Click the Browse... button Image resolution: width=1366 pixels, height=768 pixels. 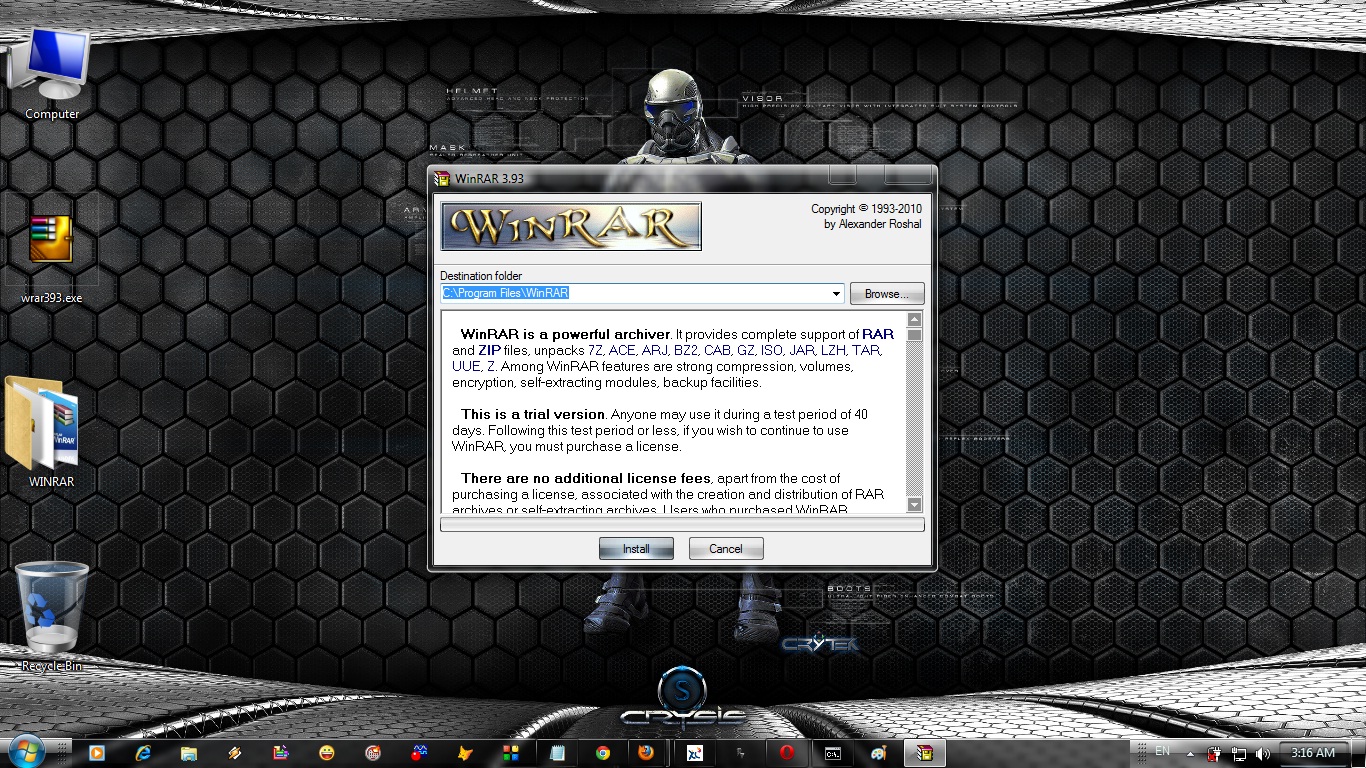[887, 294]
